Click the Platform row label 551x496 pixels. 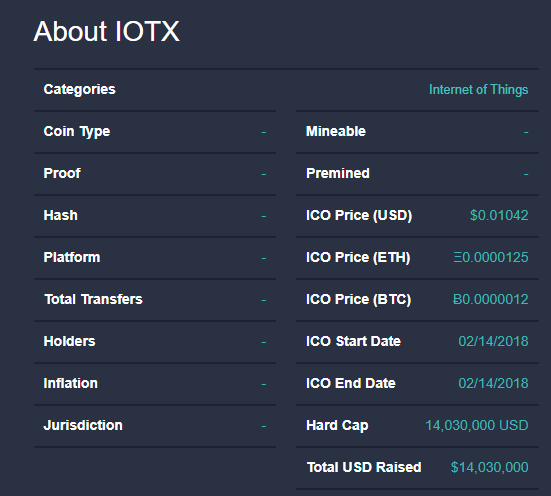[72, 257]
